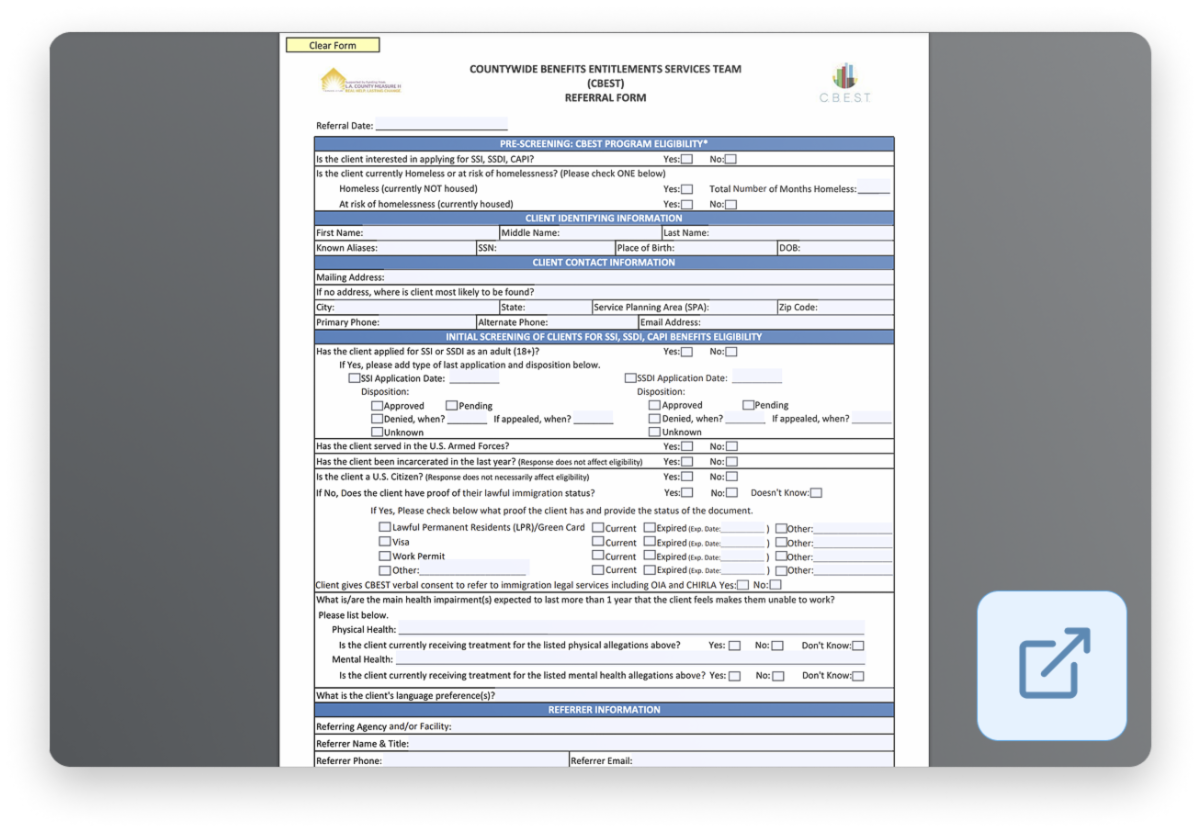Tick the SSI Application Date checkbox

click(x=354, y=379)
